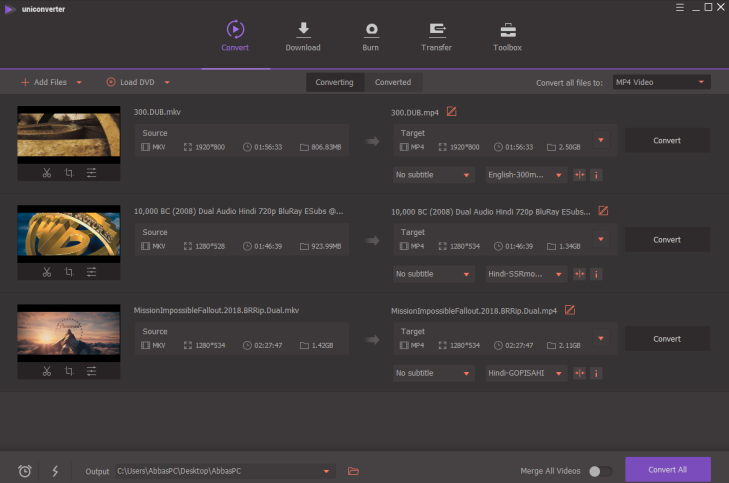Click the Add Files button
The width and height of the screenshot is (729, 483).
[x=44, y=82]
